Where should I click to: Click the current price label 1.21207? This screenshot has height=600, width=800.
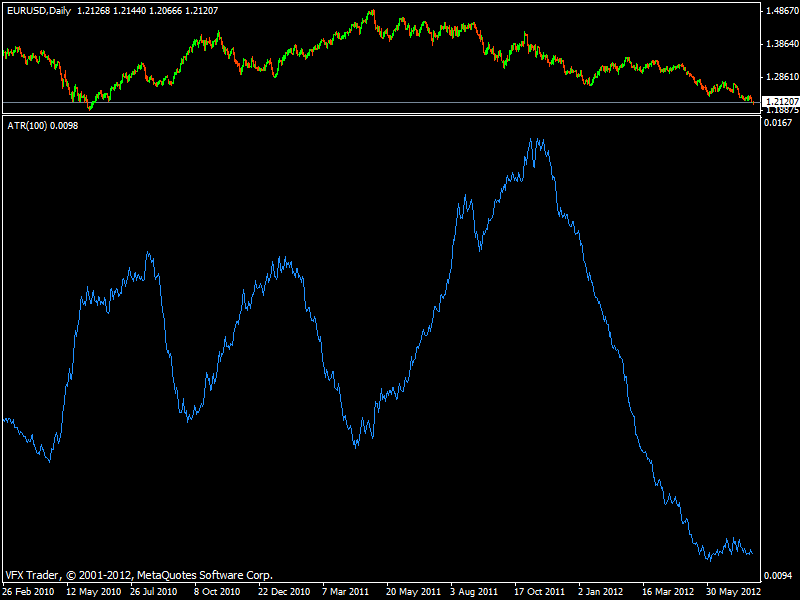pyautogui.click(x=781, y=102)
